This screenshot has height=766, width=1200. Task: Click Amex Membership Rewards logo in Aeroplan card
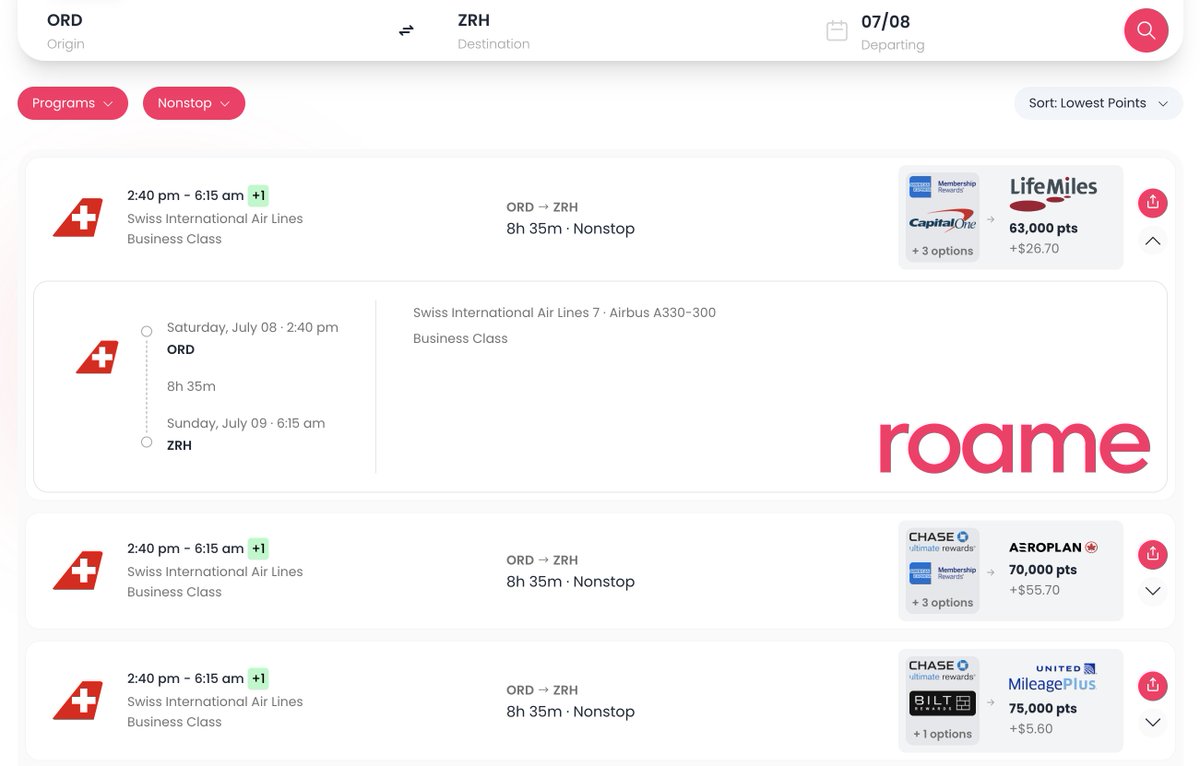tap(942, 573)
